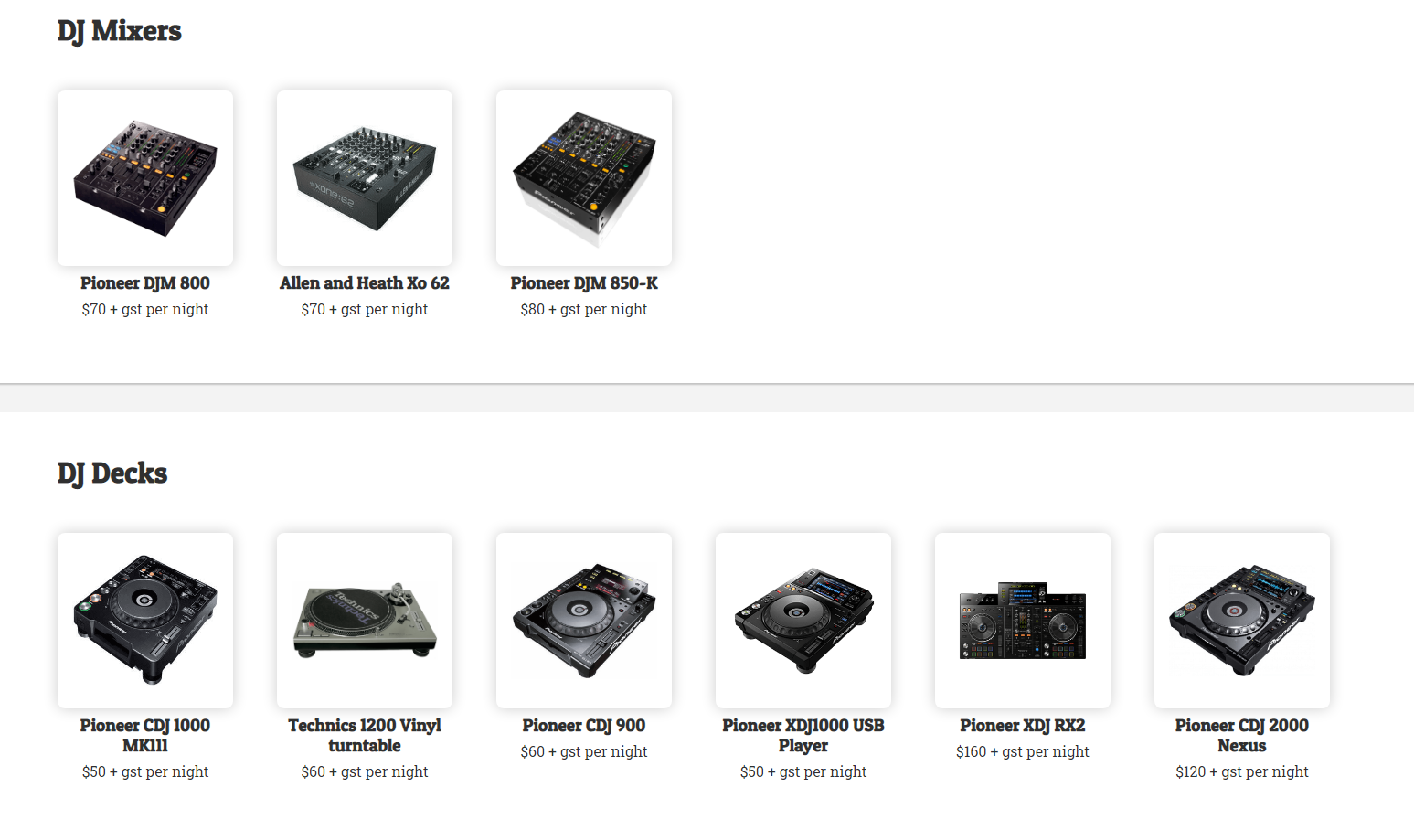Click the Pioneer DJM 850-K title text
This screenshot has height=840, width=1414.
click(x=584, y=283)
